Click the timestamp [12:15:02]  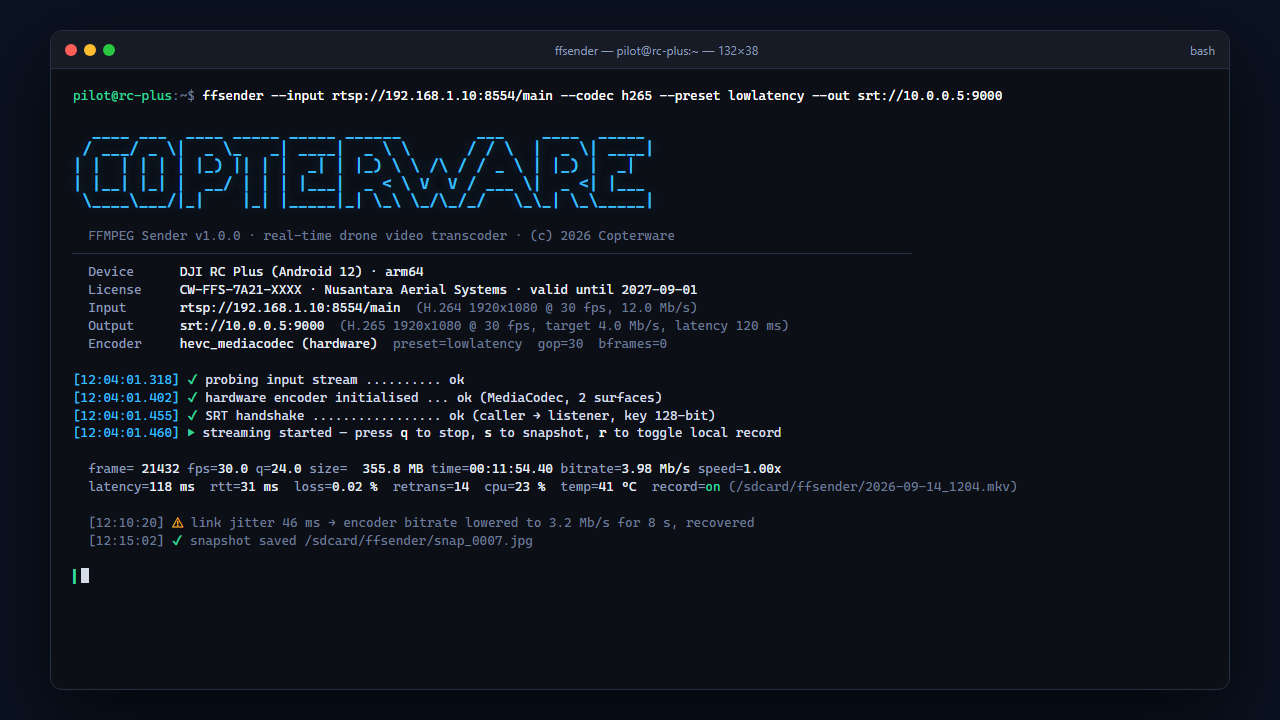point(126,541)
